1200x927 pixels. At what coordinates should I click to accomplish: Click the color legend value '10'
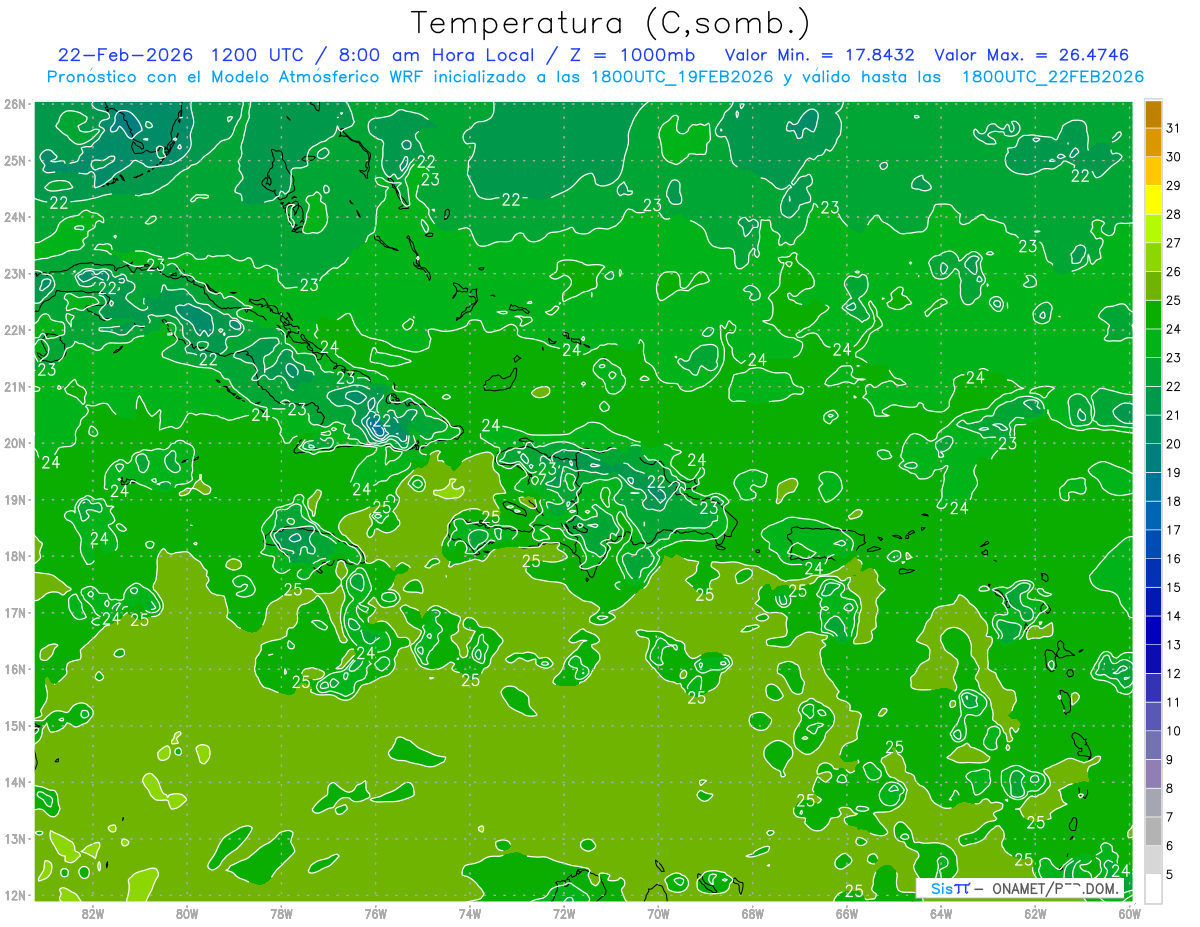tap(1174, 731)
